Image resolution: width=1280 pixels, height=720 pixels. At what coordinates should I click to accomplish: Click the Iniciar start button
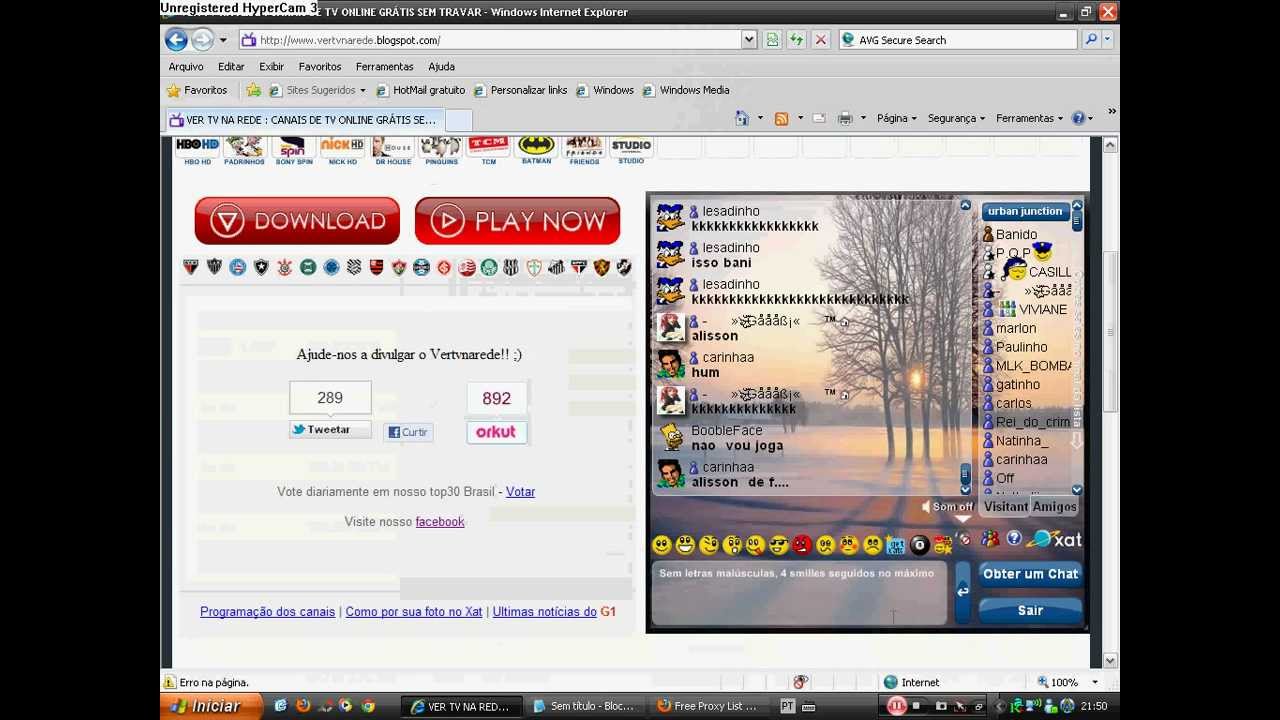point(210,706)
